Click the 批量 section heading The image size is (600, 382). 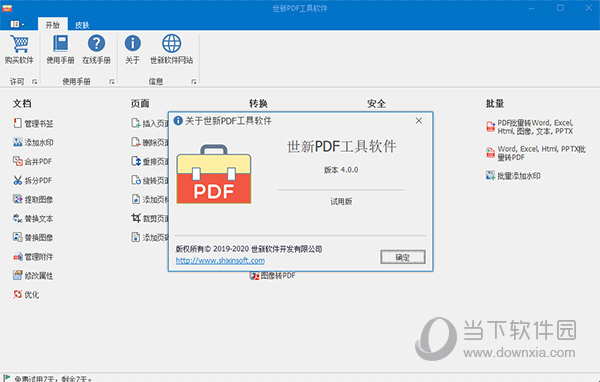coord(495,103)
